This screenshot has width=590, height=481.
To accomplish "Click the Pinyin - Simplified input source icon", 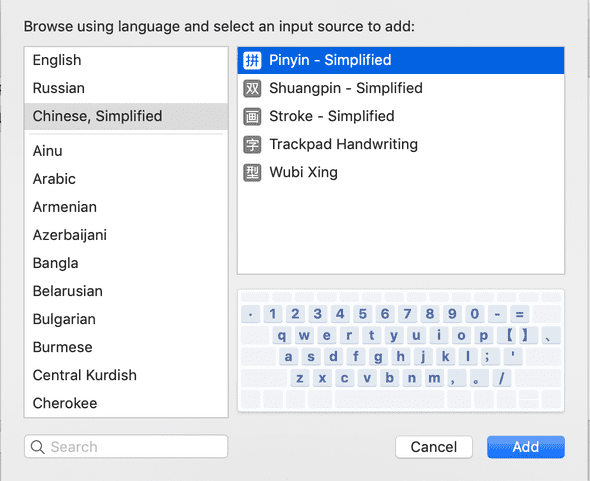I will pyautogui.click(x=252, y=60).
